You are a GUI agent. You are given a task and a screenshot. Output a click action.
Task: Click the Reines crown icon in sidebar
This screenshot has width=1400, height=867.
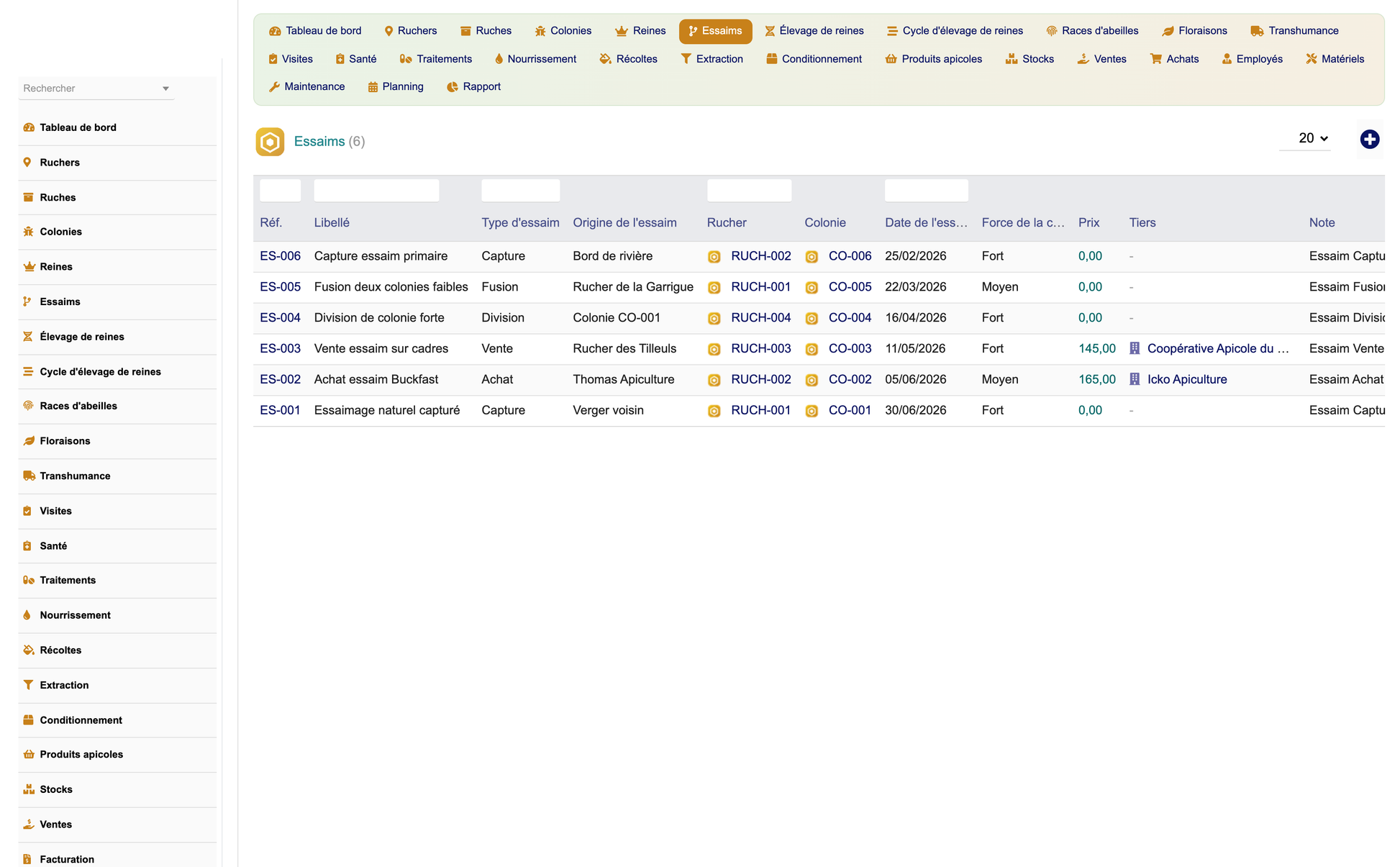pyautogui.click(x=29, y=267)
